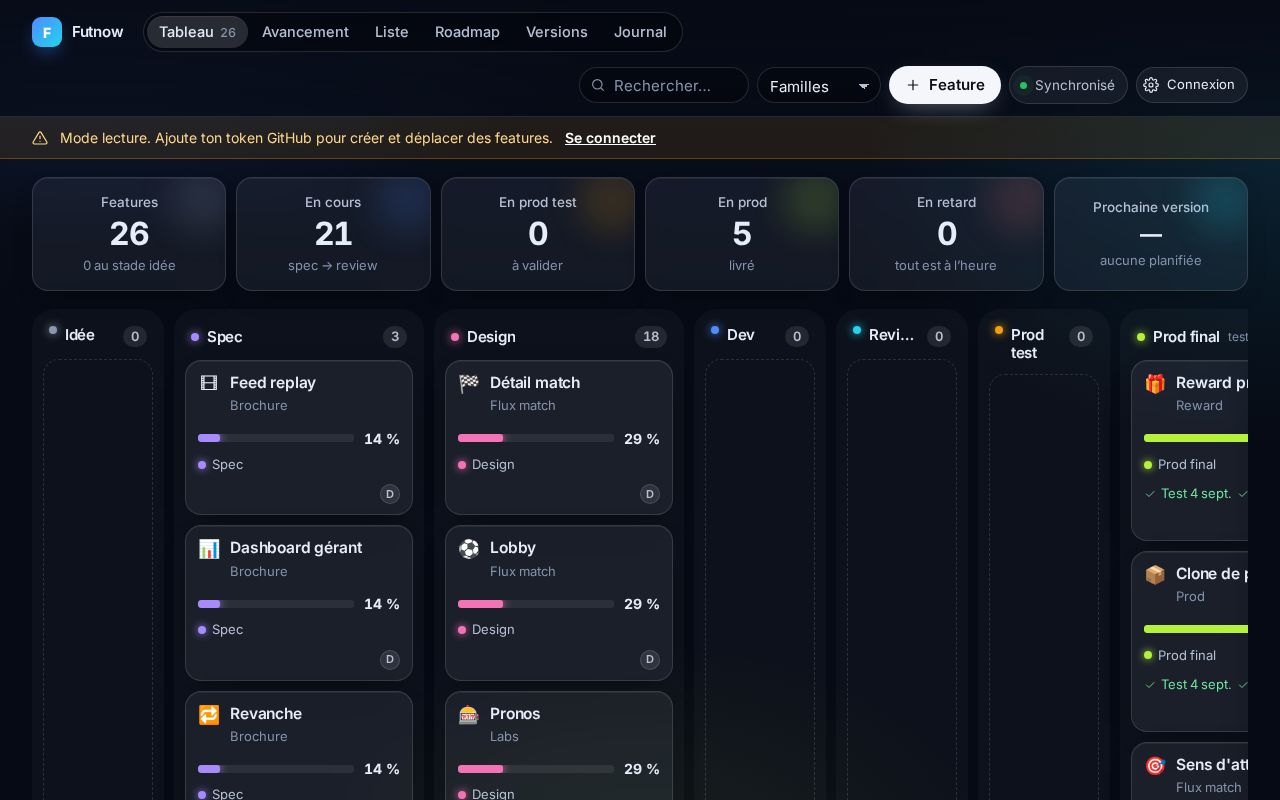This screenshot has width=1280, height=800.
Task: Click the D avatar on Feed replay card
Action: tap(390, 494)
